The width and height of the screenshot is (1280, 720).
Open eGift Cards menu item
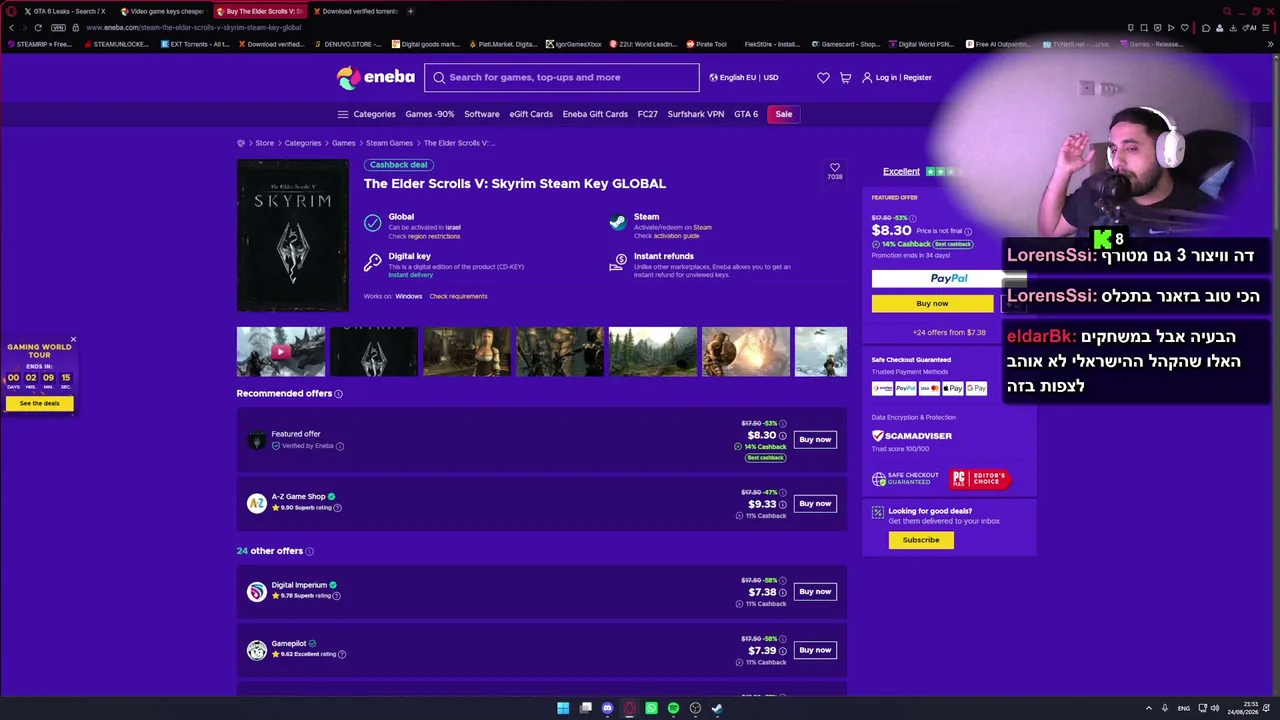coord(531,114)
